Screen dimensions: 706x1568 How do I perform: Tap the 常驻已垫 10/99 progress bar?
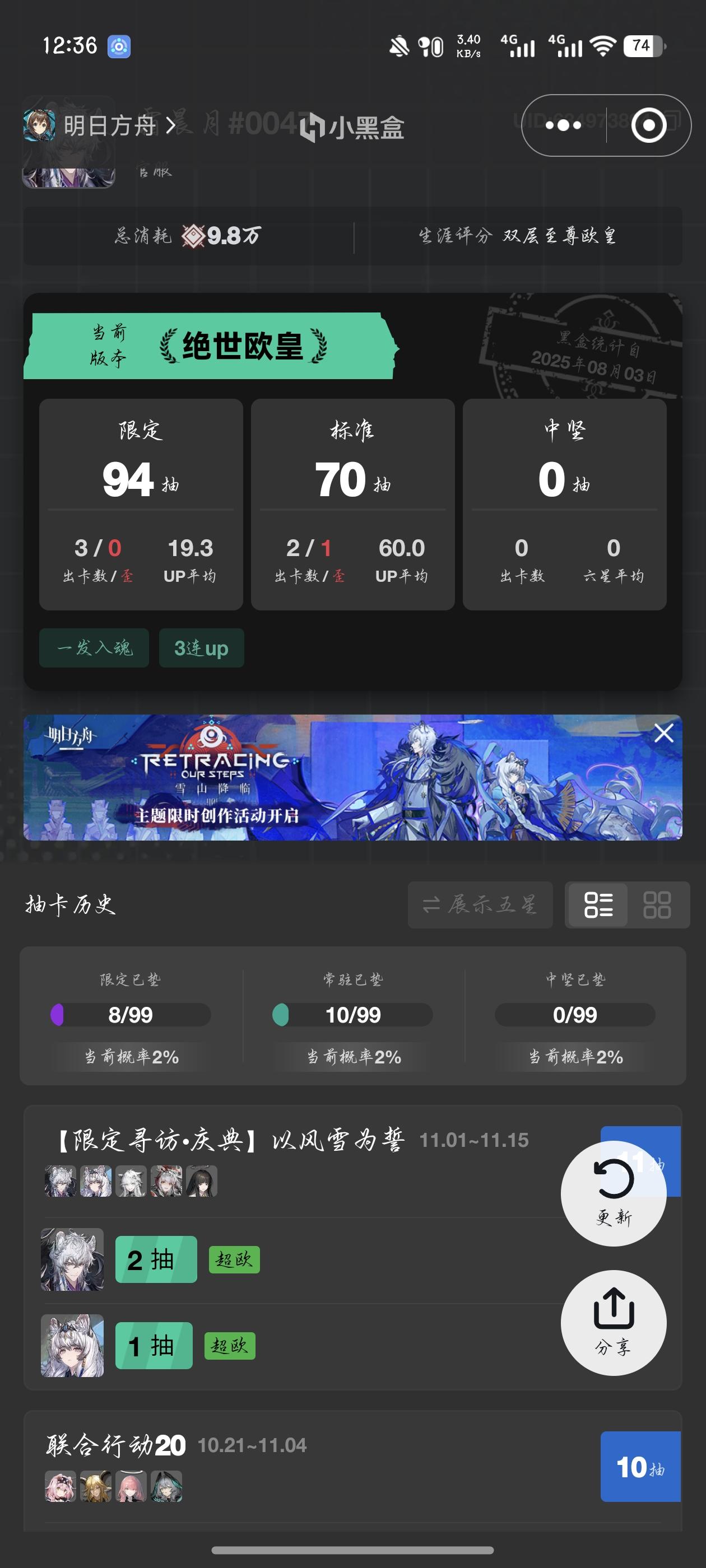click(x=352, y=1015)
